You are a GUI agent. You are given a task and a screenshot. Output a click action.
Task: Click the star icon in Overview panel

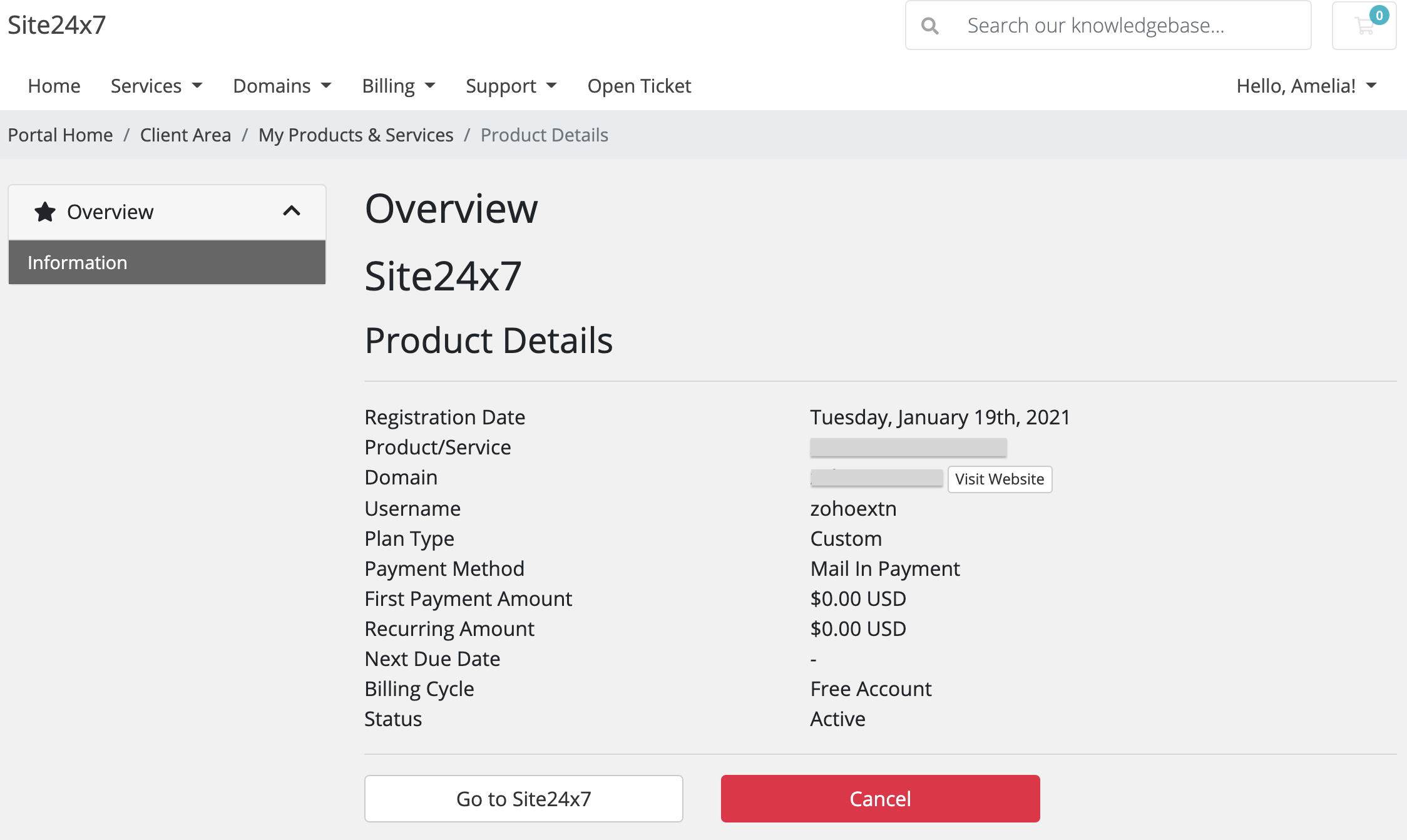(46, 211)
